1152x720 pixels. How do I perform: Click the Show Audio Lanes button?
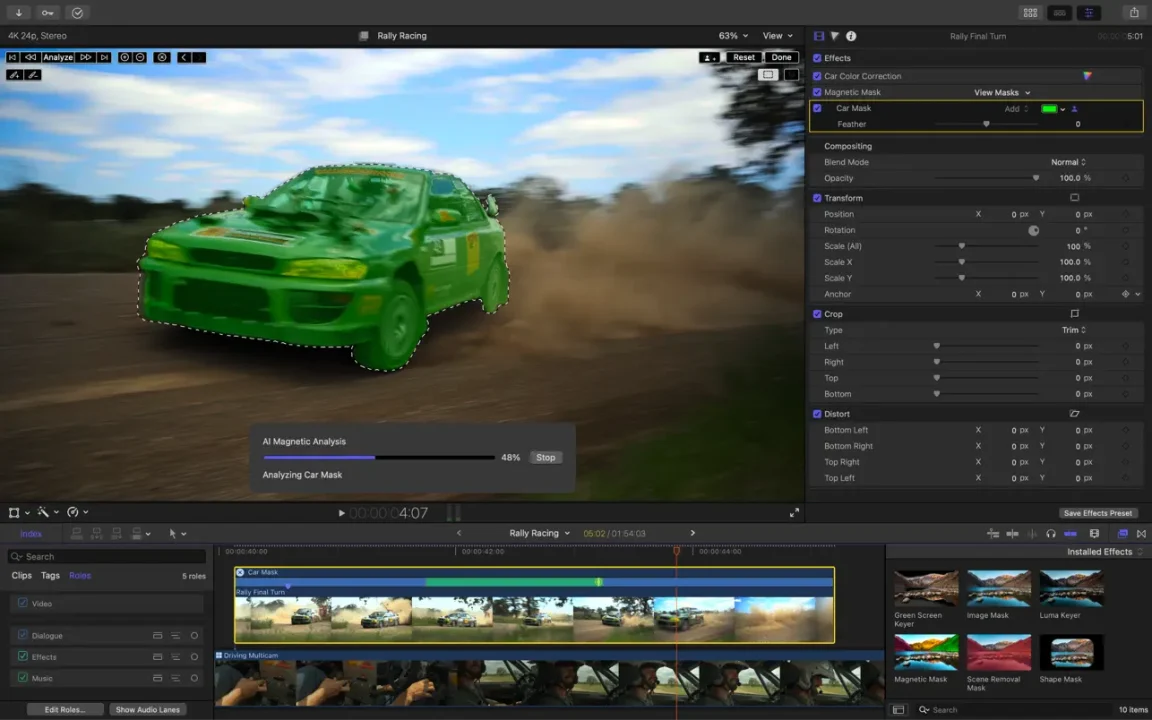(148, 709)
